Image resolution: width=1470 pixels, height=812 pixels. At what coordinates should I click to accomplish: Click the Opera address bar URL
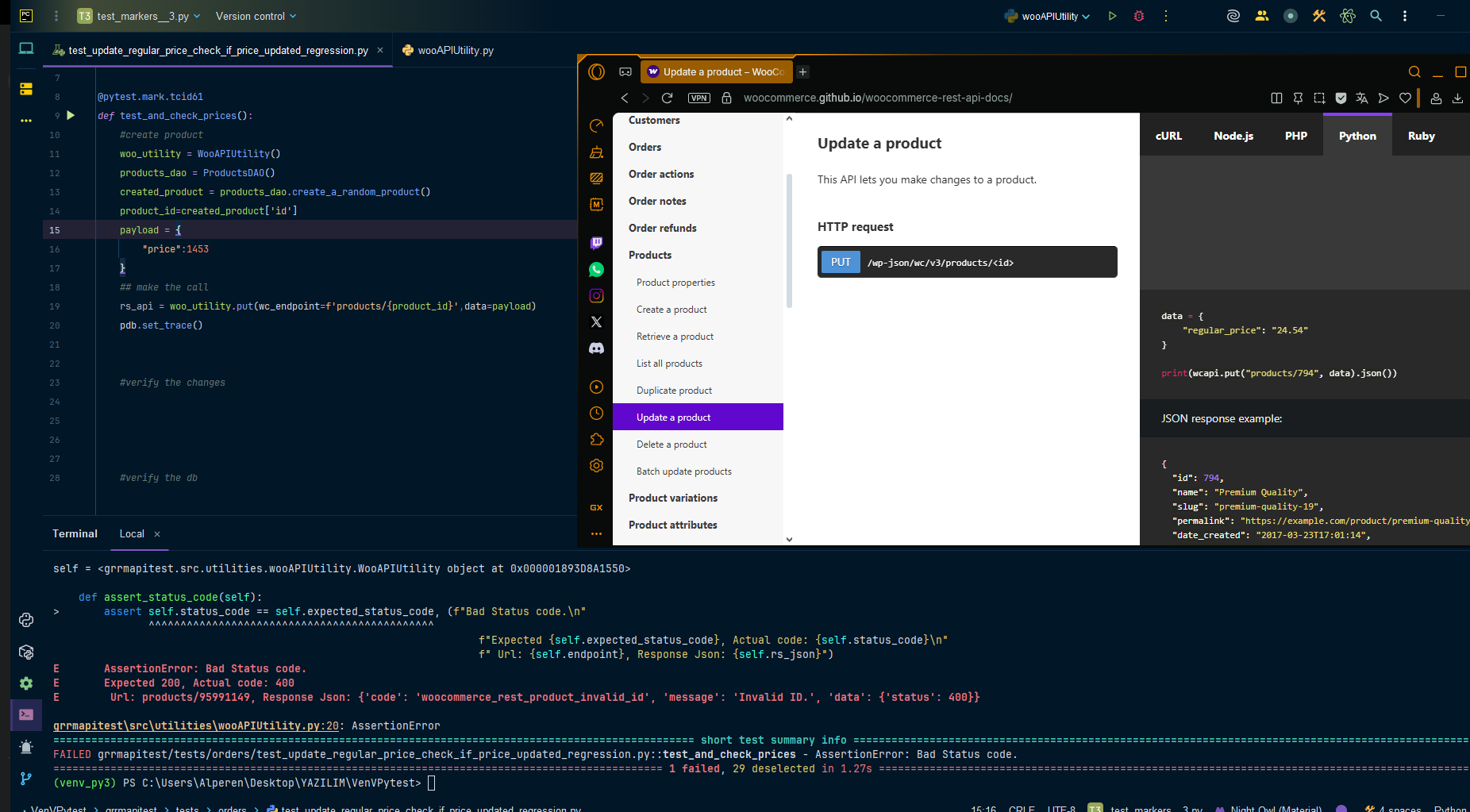(878, 98)
